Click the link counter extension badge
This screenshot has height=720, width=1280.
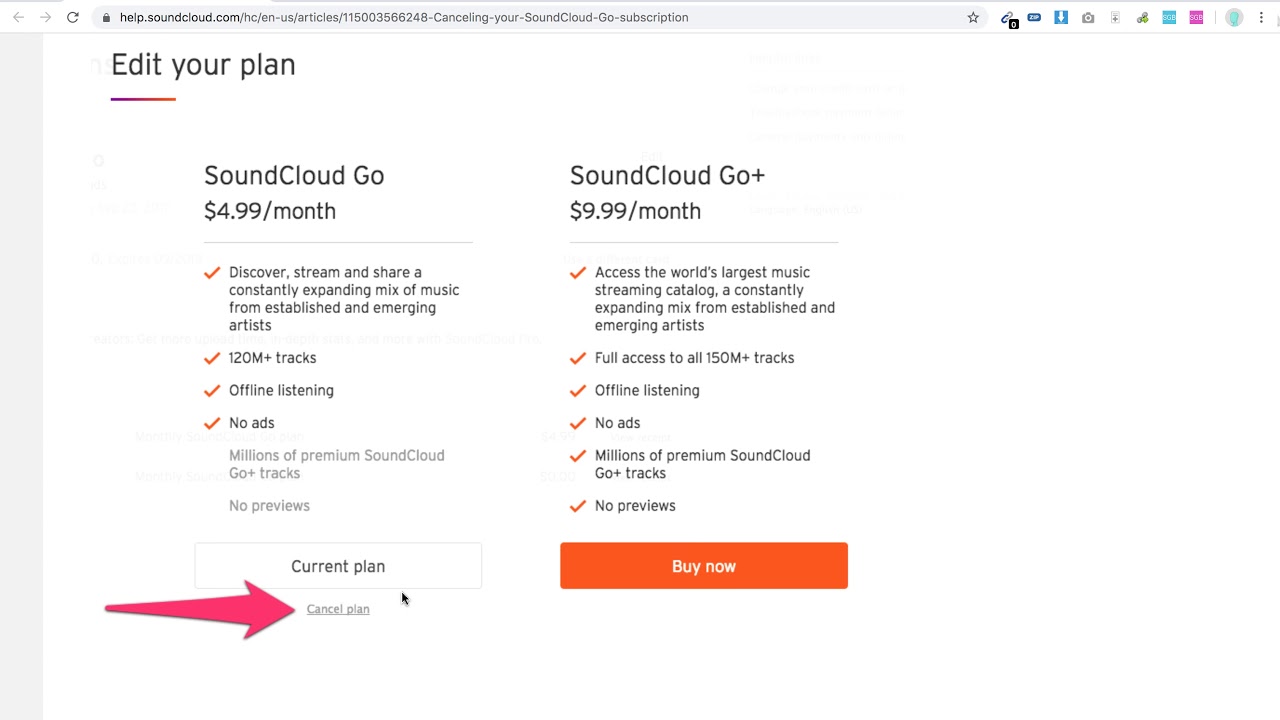(1008, 17)
